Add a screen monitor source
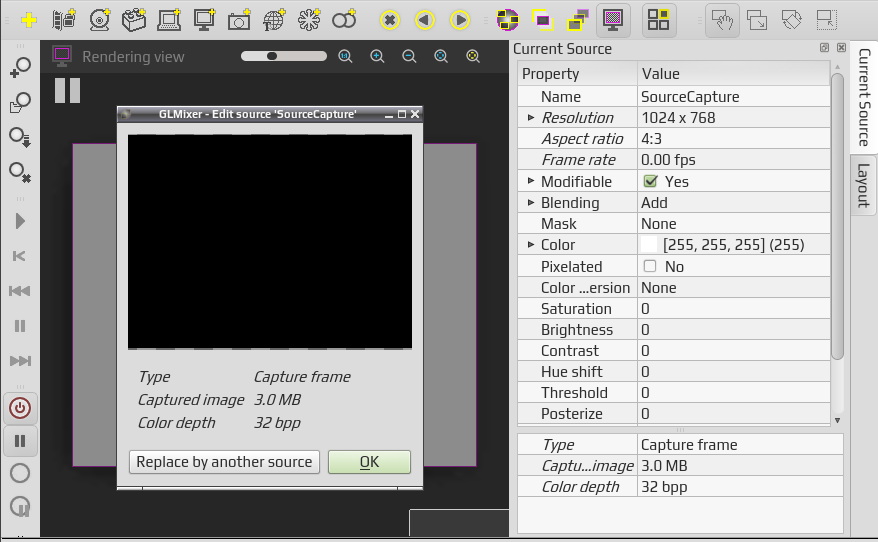 204,21
